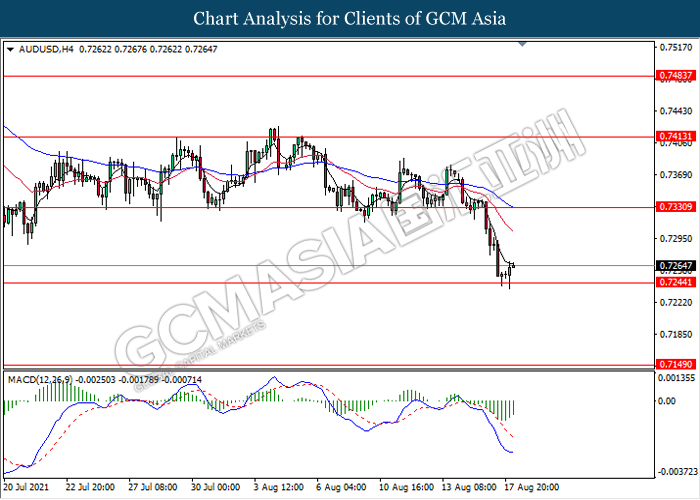700x500 pixels.
Task: Click the 0.74837 resistance price label
Action: 676,75
